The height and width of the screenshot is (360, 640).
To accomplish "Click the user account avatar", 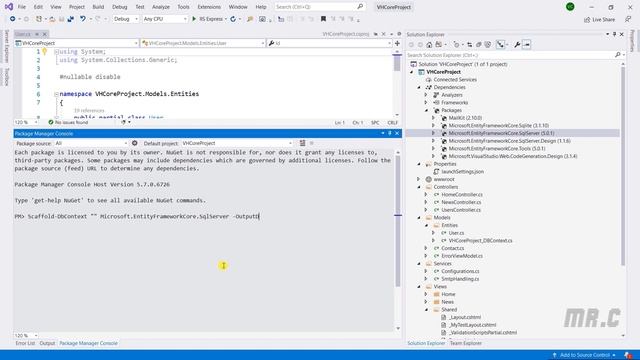I will [570, 7].
